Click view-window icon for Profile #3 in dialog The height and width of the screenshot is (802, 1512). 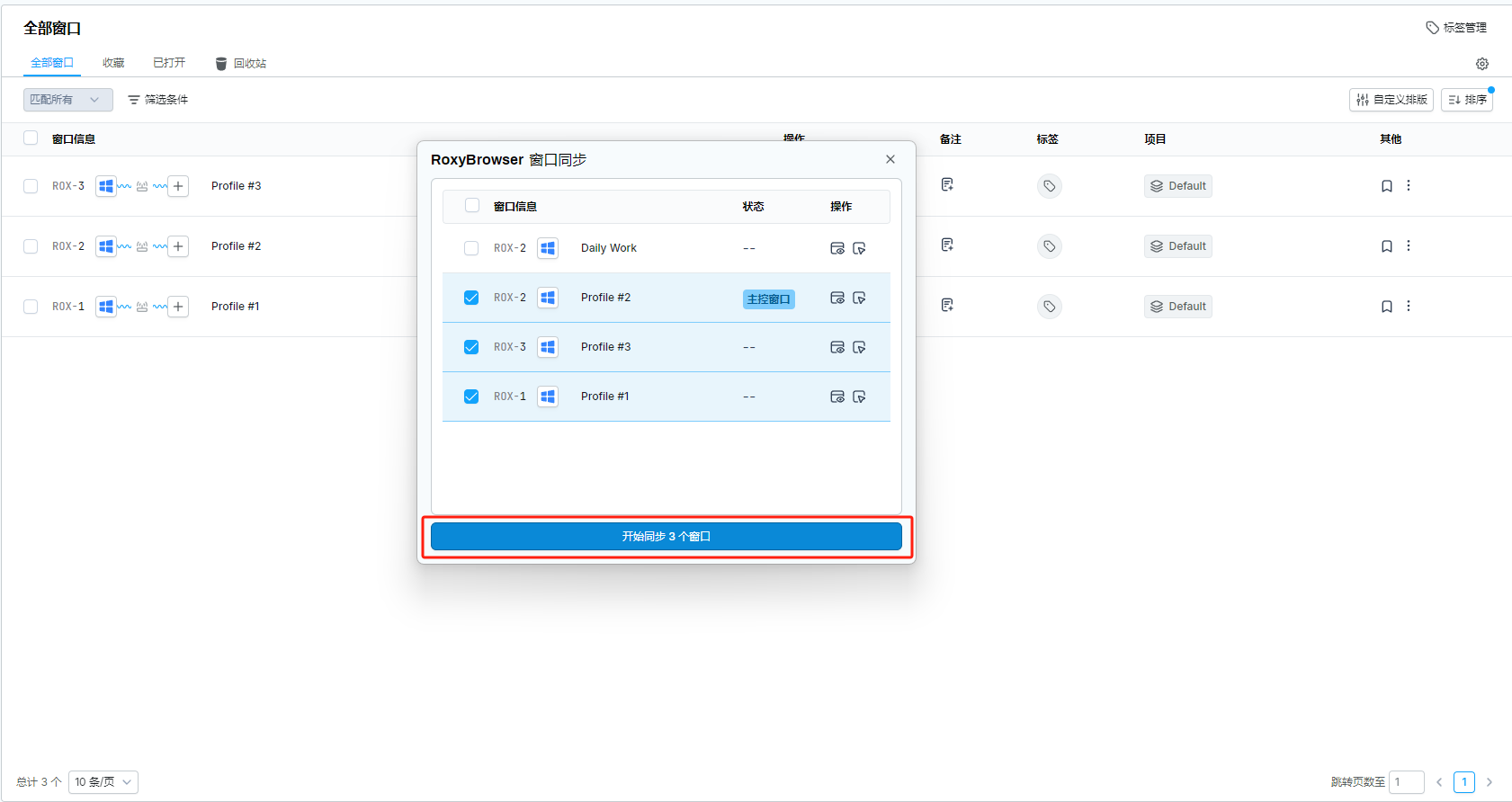[837, 347]
